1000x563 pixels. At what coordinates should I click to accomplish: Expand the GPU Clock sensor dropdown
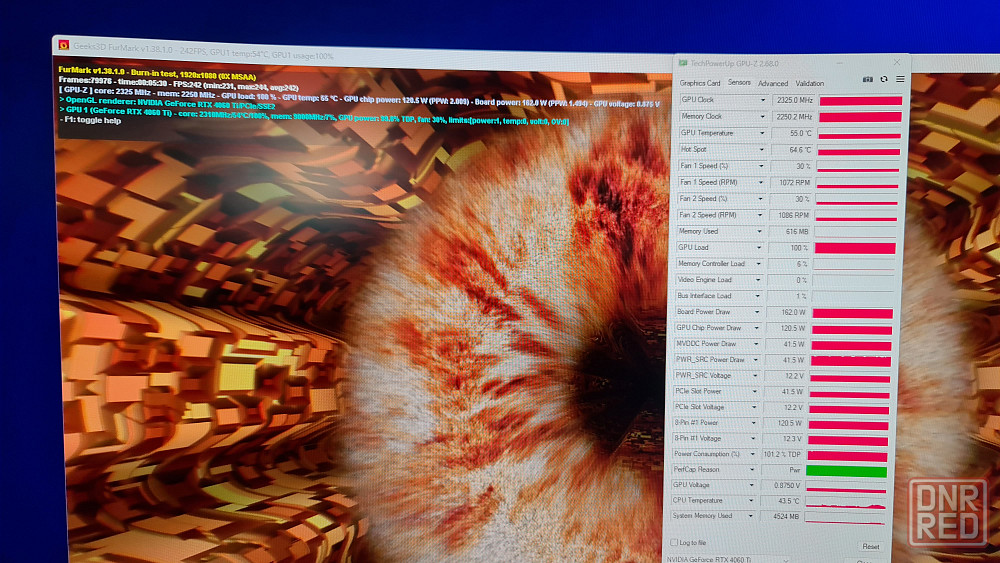(x=762, y=100)
